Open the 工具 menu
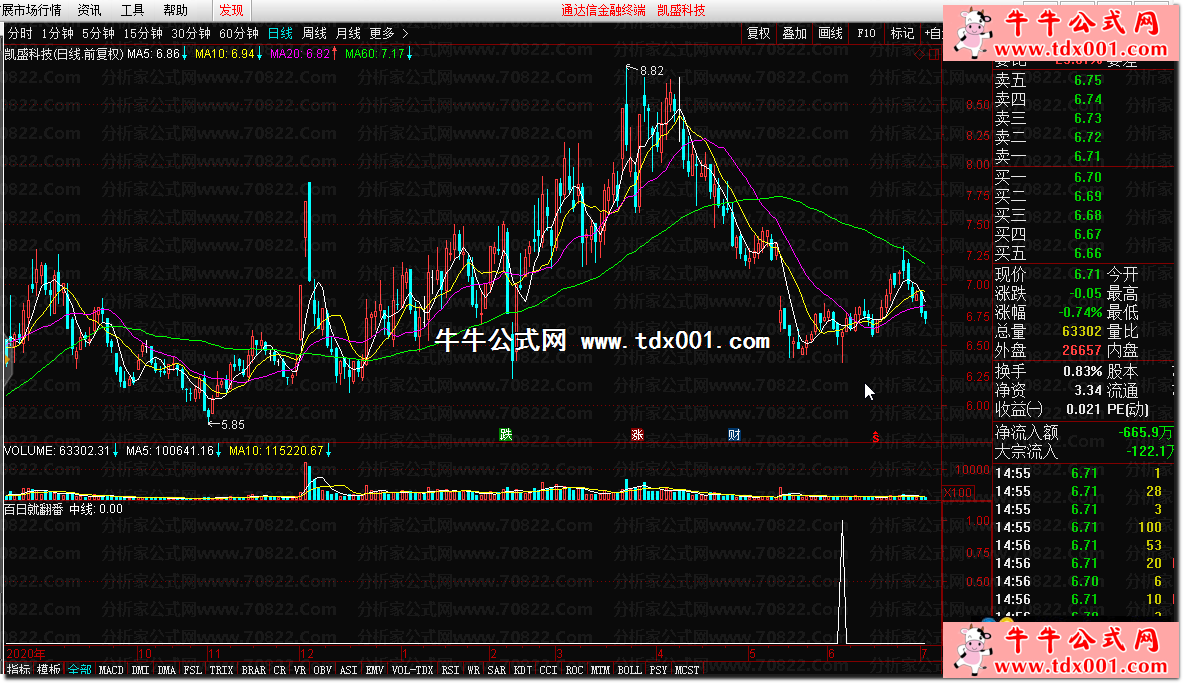1184x683 pixels. point(132,10)
